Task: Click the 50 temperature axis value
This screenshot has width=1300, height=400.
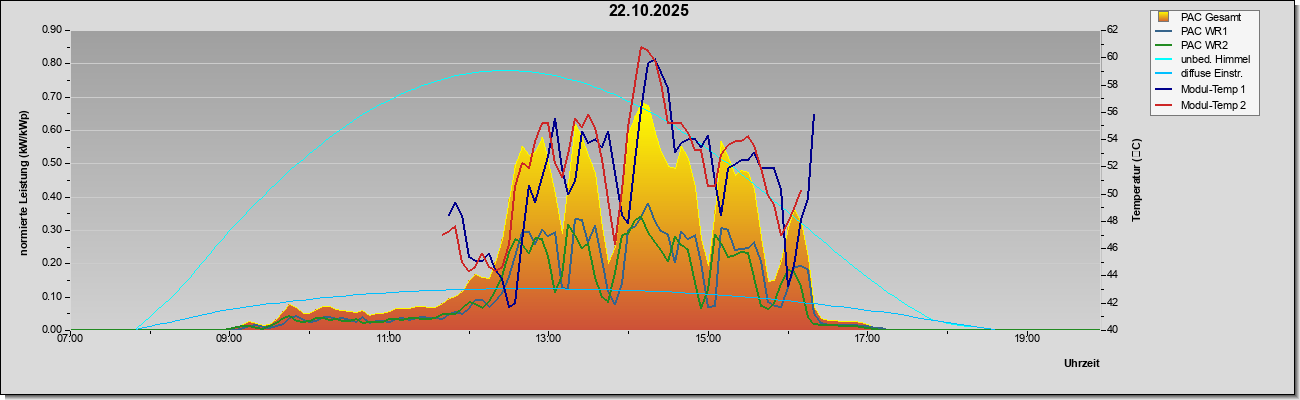Action: click(x=1112, y=193)
